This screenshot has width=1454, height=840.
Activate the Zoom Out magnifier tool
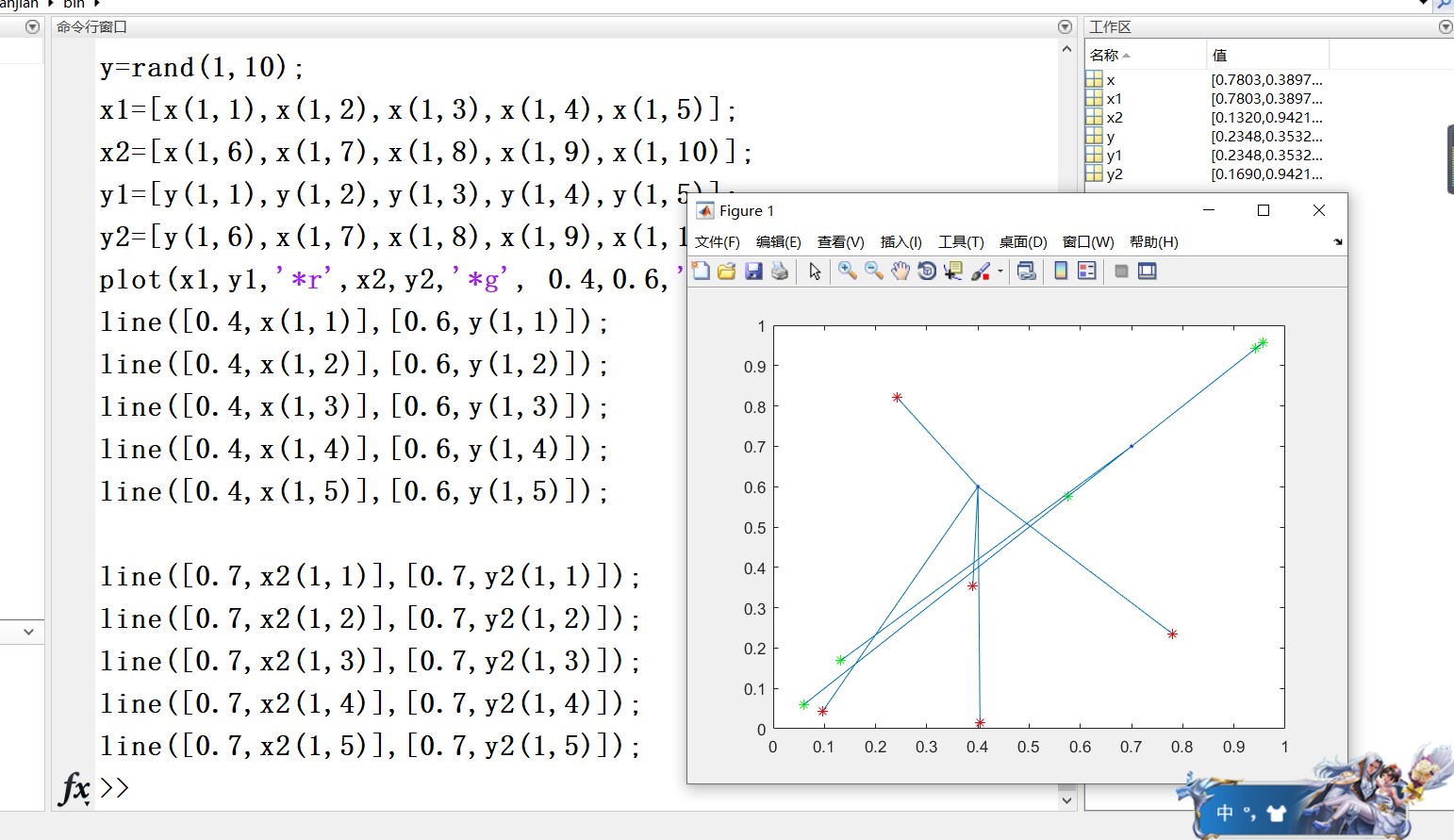(x=873, y=272)
